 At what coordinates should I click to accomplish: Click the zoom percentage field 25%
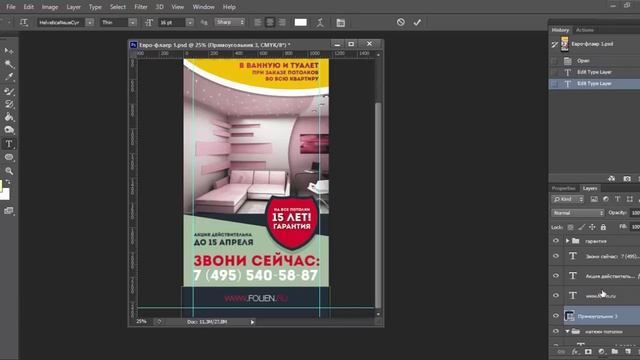point(141,322)
